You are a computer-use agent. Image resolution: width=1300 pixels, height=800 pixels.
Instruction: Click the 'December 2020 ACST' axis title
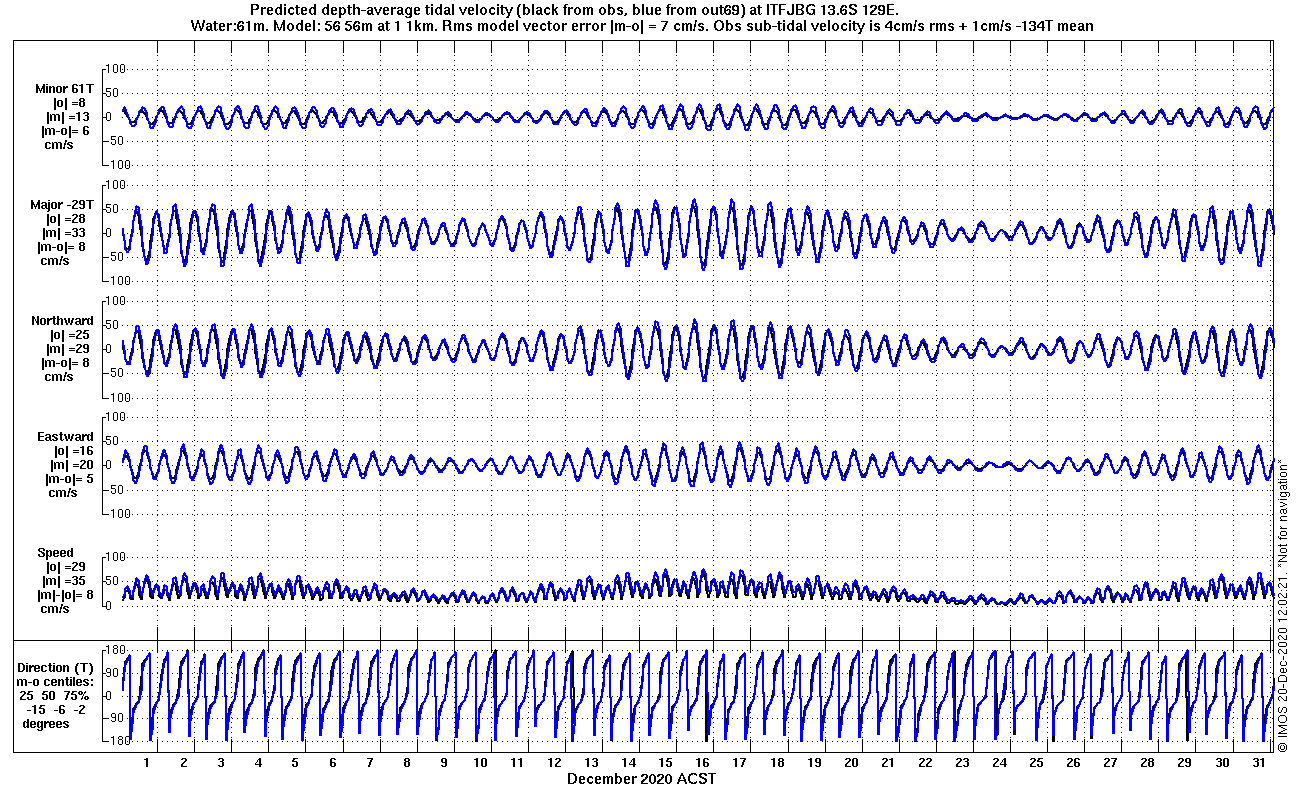point(641,779)
